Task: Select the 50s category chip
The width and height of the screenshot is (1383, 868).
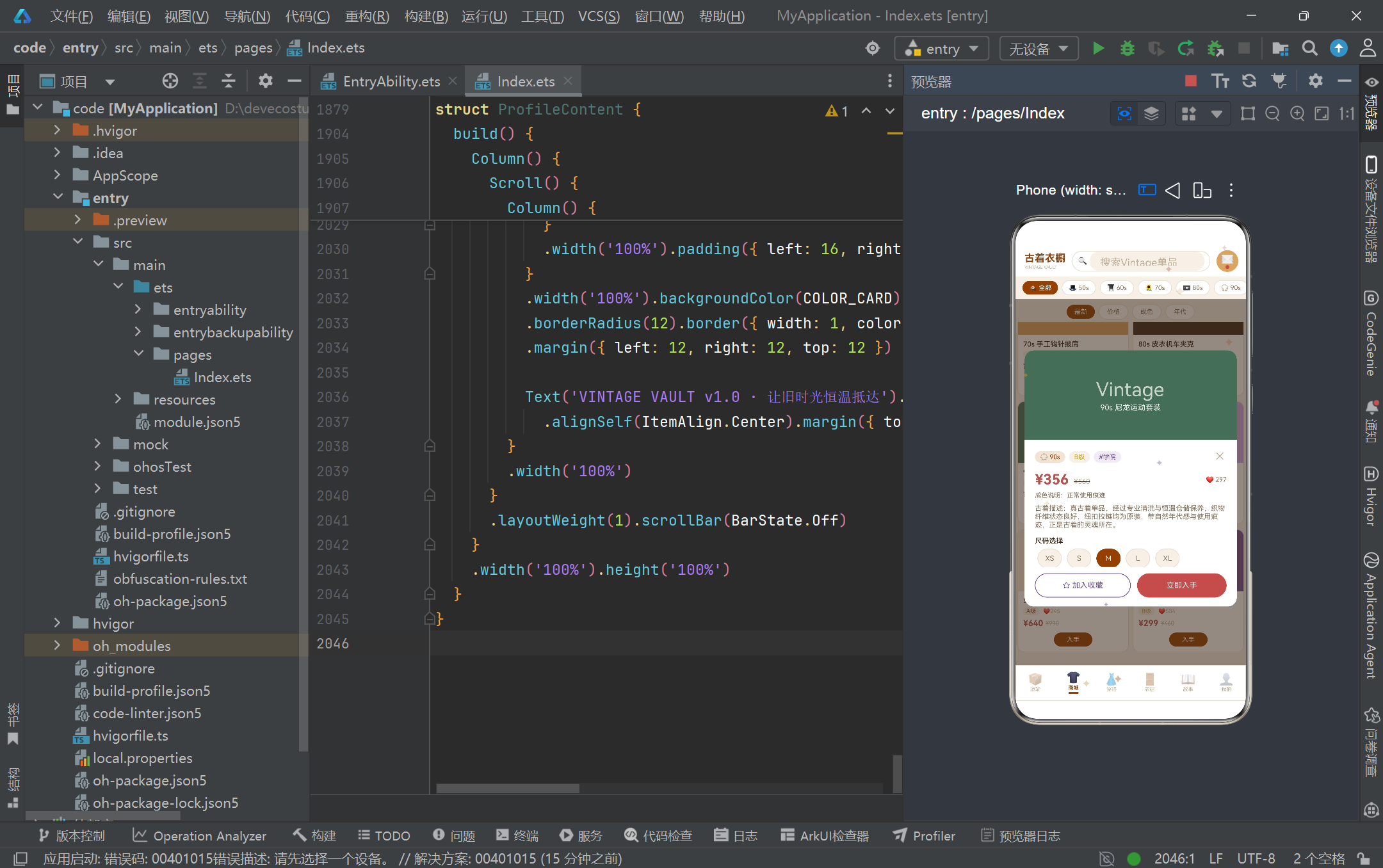Action: [x=1079, y=288]
